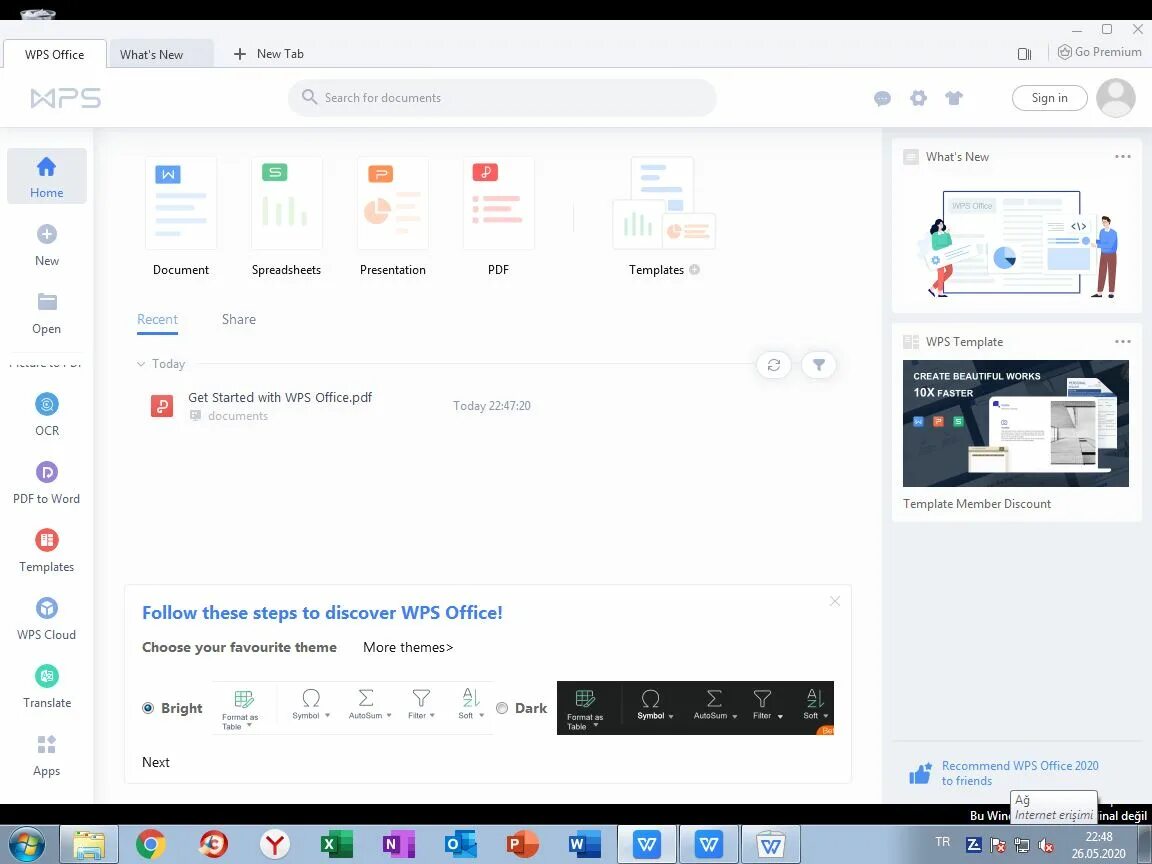Image resolution: width=1152 pixels, height=864 pixels.
Task: Click the WPS Template banner image
Action: coord(1015,423)
